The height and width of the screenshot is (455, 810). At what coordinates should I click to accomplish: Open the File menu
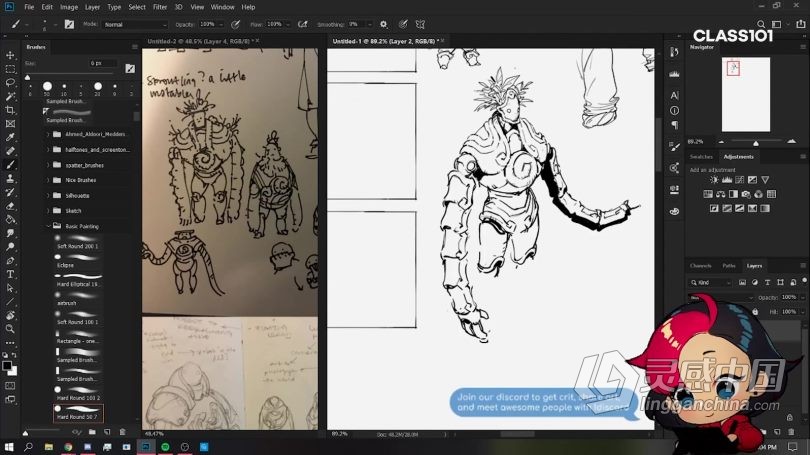point(29,7)
